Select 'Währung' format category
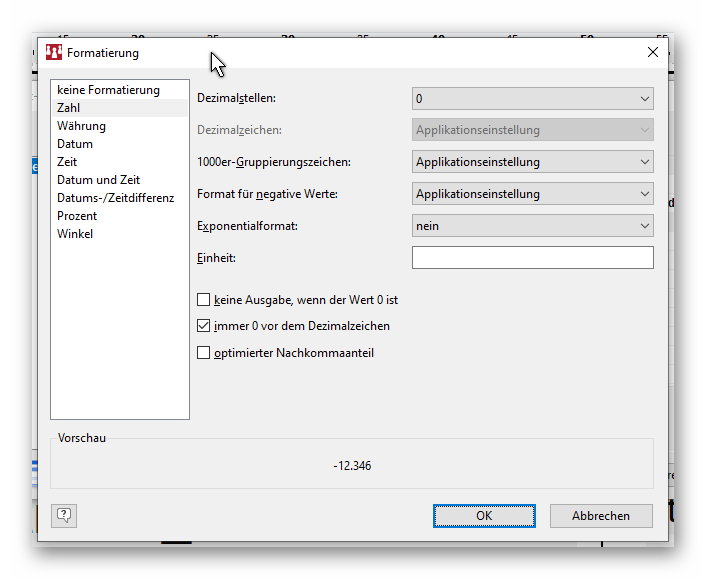This screenshot has height=579, width=706. [x=81, y=126]
